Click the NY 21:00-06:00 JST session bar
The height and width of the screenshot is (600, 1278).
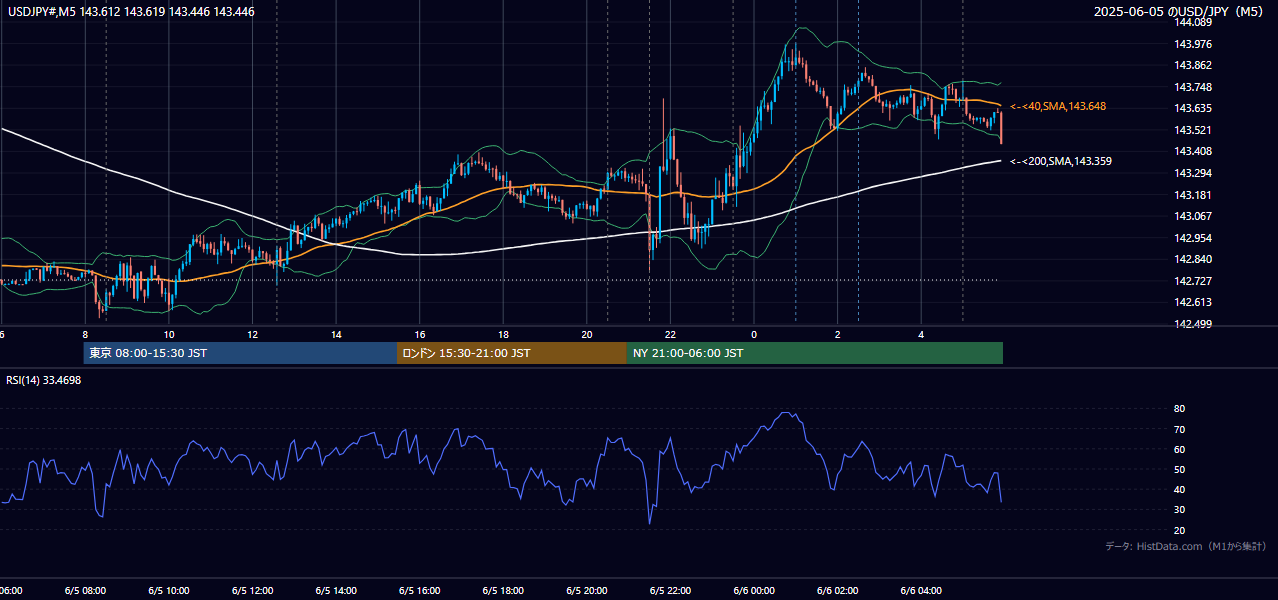pos(815,353)
